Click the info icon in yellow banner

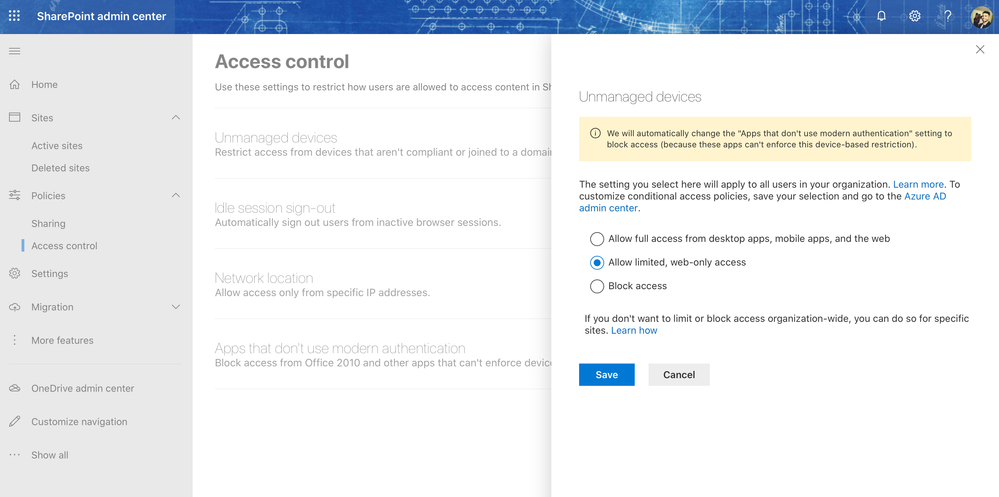click(x=595, y=134)
